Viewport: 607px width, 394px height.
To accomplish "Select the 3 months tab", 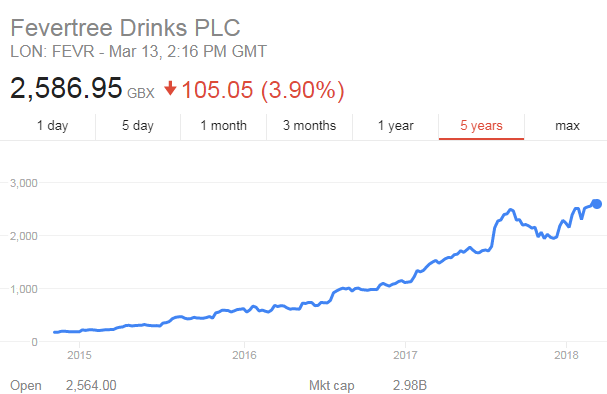I will 309,126.
